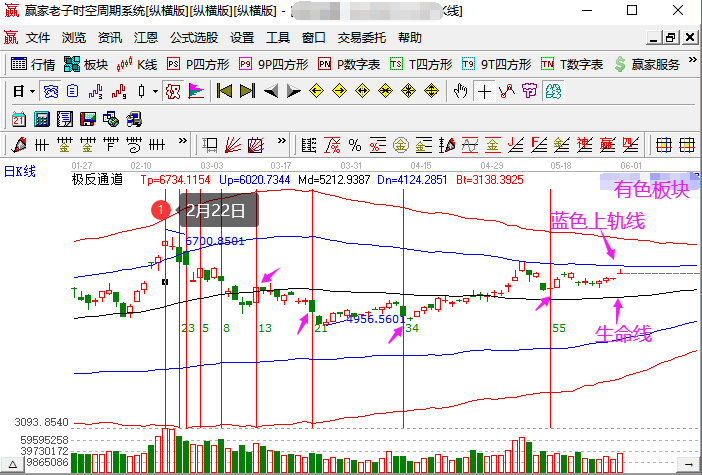
Task: Click the yellow diamond left-arrow icon
Action: (317, 91)
